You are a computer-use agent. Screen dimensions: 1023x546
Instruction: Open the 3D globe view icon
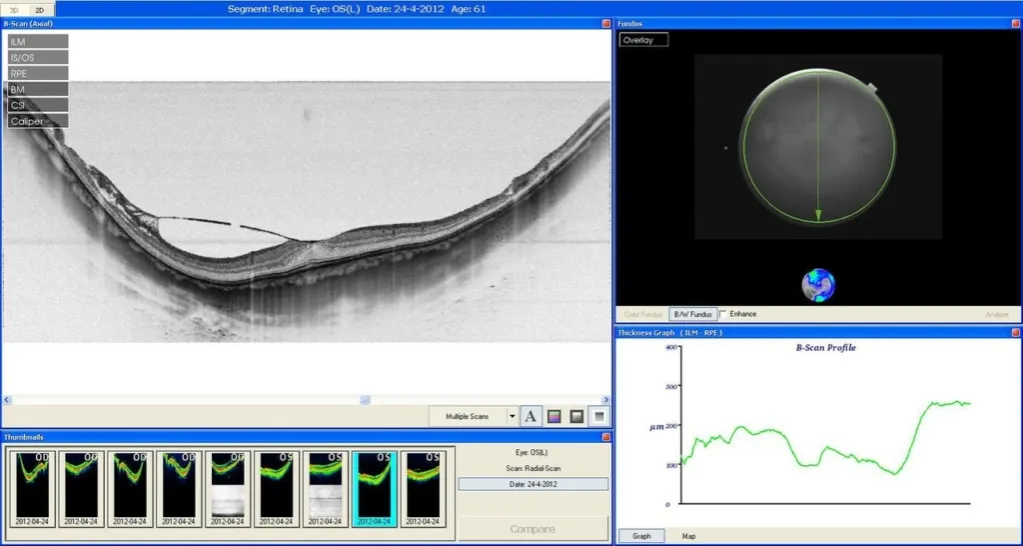[818, 285]
